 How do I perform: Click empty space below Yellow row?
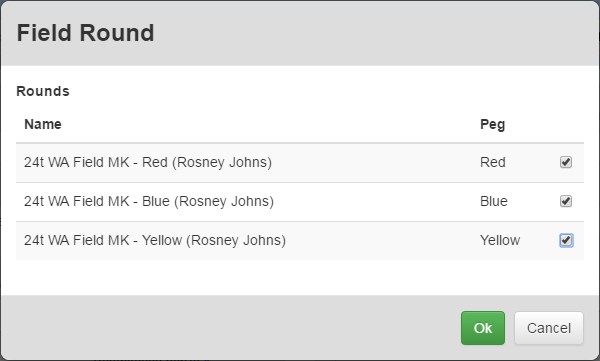coord(300,277)
